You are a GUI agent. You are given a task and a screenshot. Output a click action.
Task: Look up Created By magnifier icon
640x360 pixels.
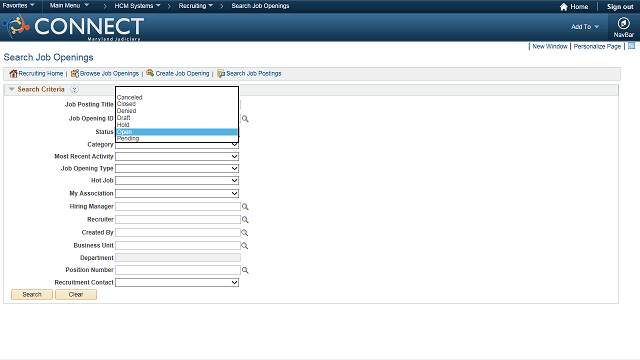(244, 233)
